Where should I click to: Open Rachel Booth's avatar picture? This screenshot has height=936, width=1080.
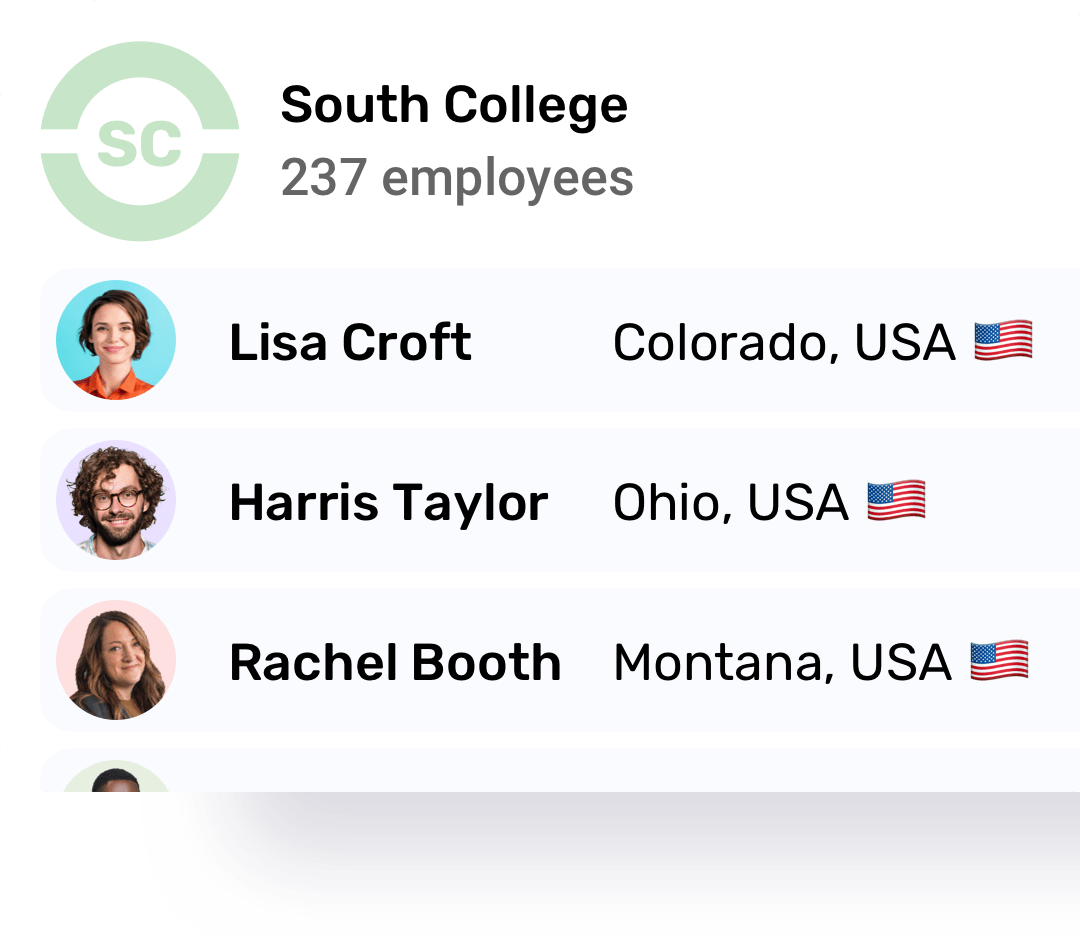click(116, 660)
